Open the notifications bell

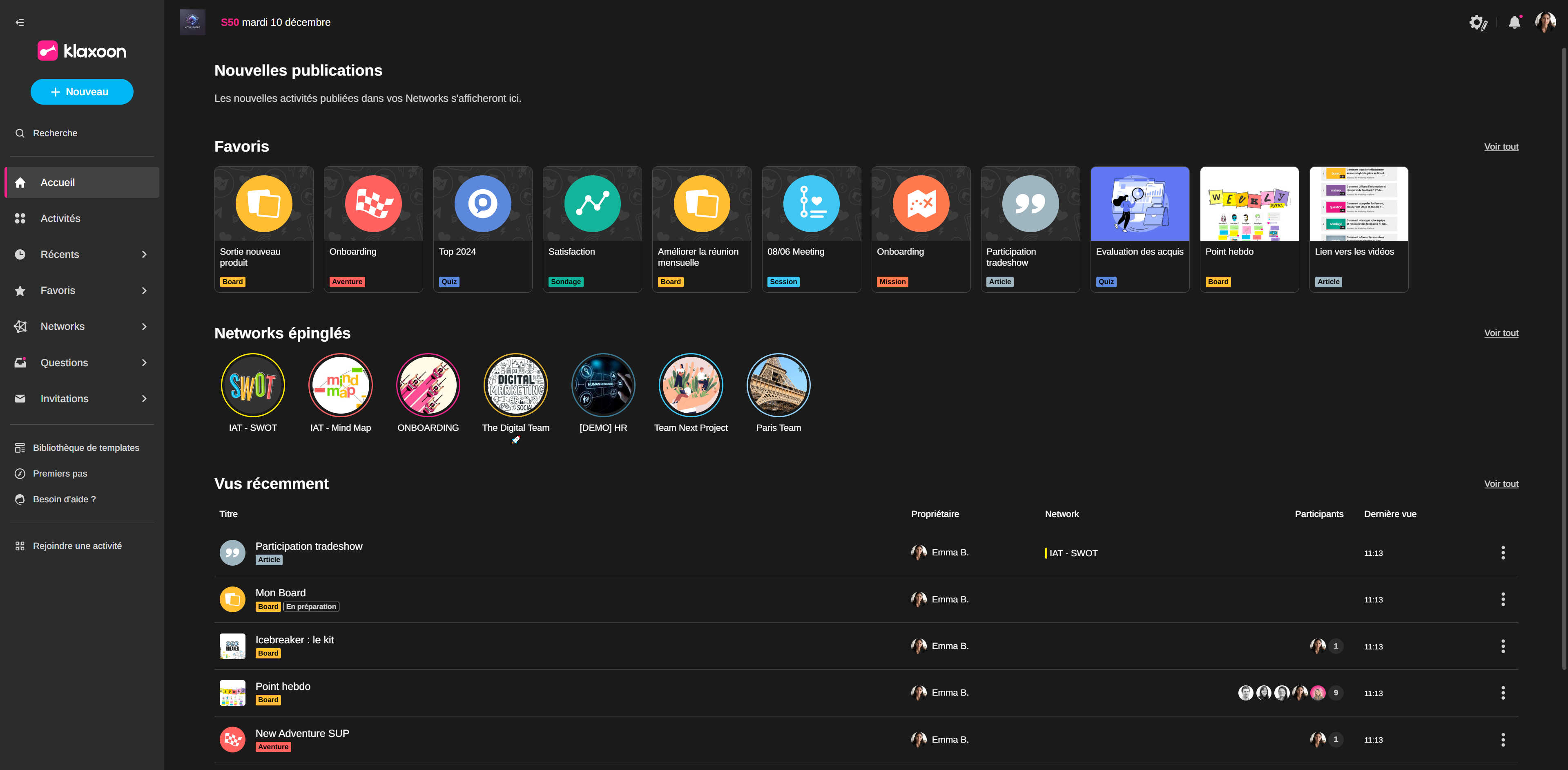coord(1514,22)
